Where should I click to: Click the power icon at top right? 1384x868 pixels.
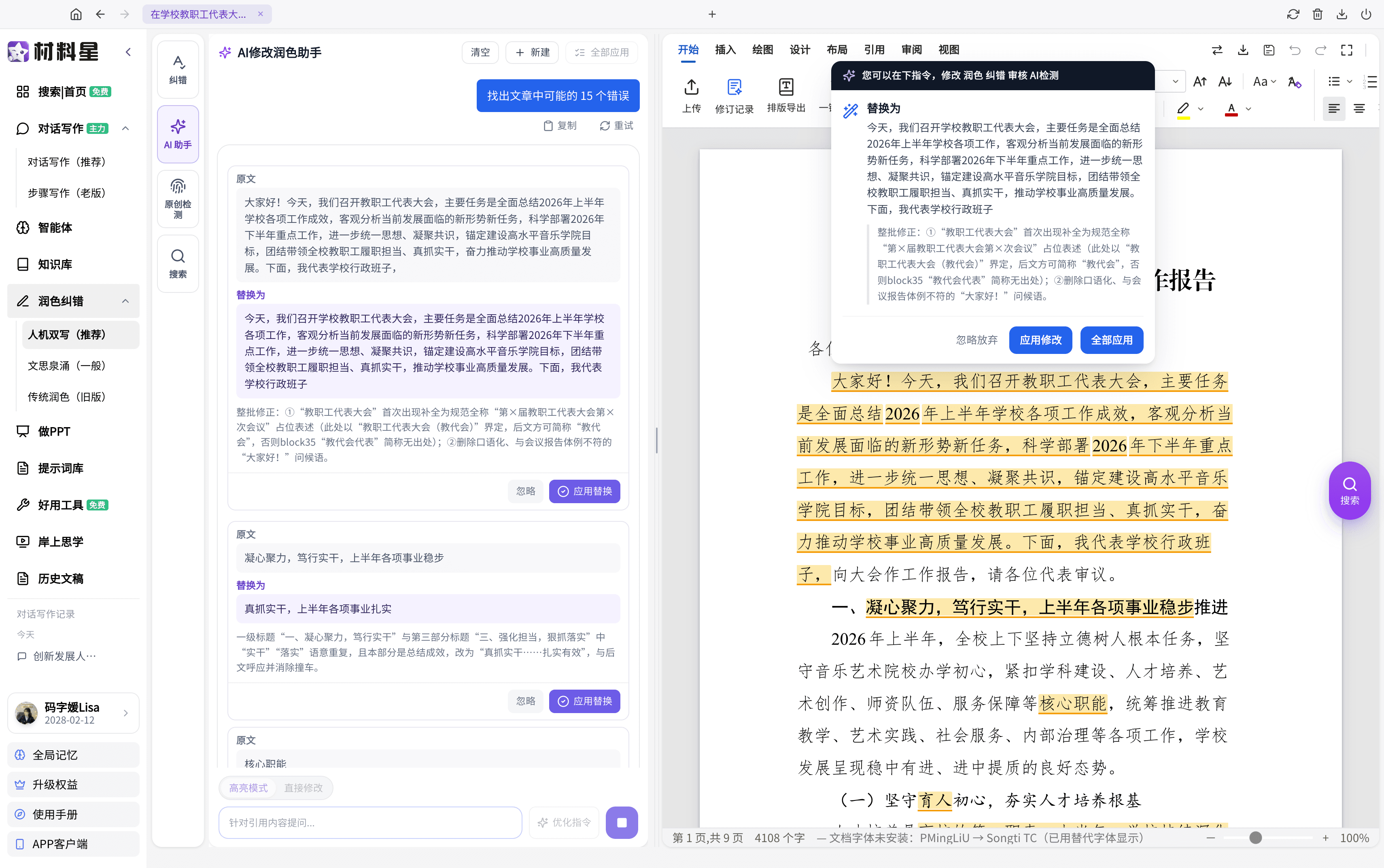click(x=1366, y=14)
